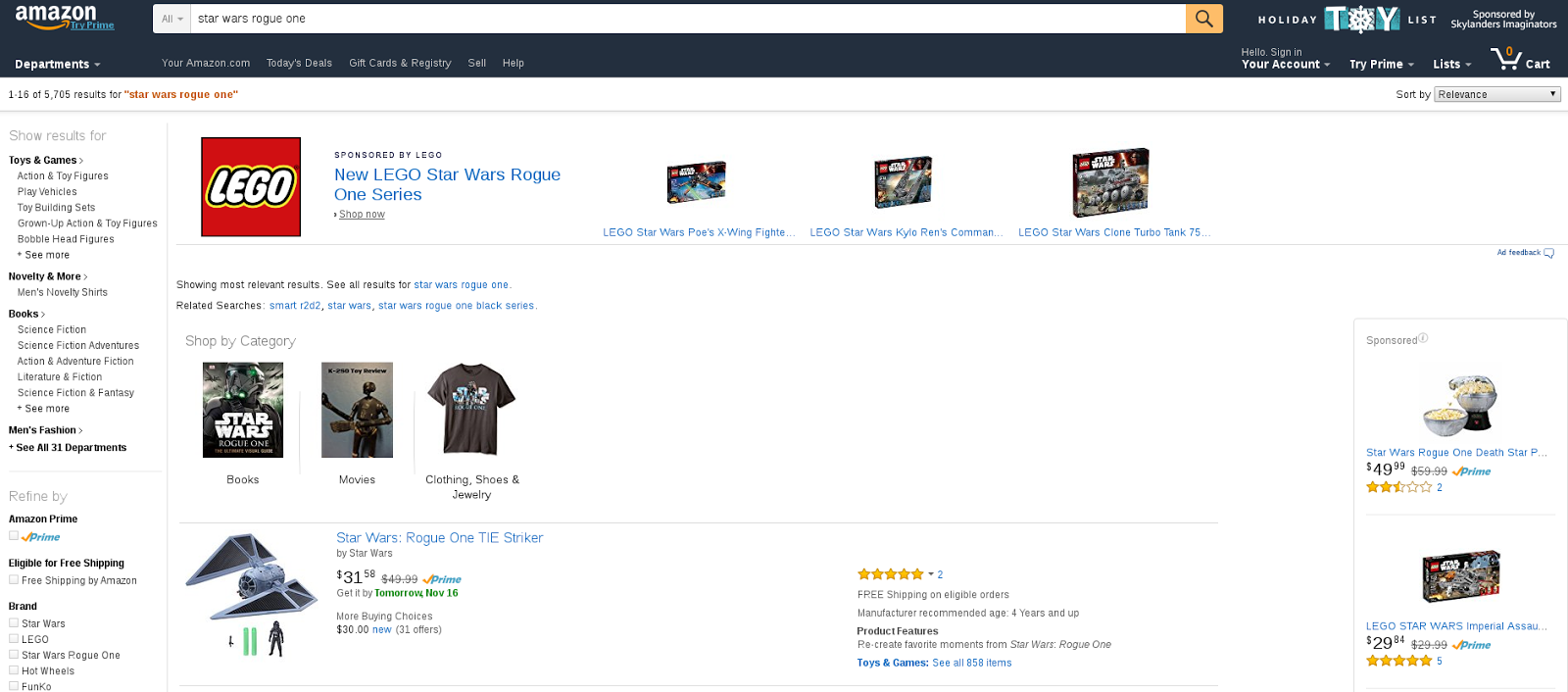Select Science Fiction & Fantasy category
This screenshot has height=692, width=1568.
pos(75,393)
